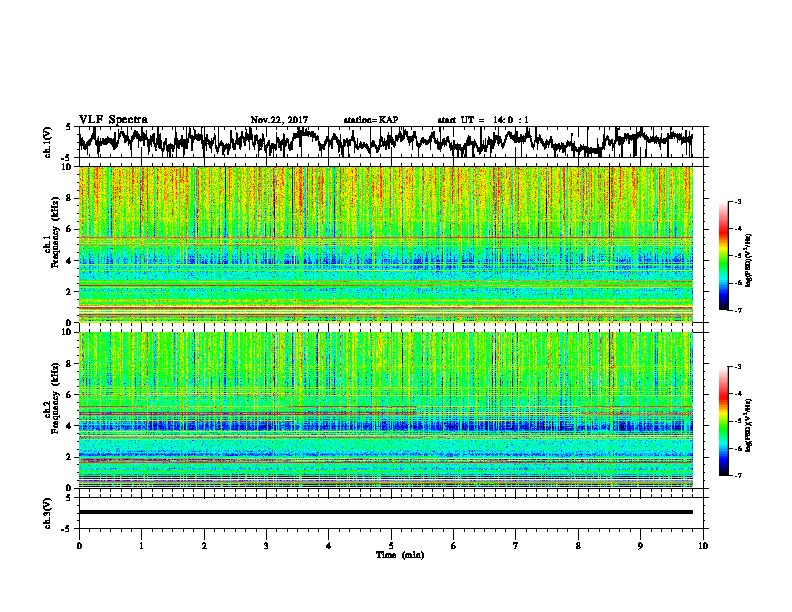The height and width of the screenshot is (612, 792).
Task: Click the "-3" label on ch.1 color bar
Action: (x=738, y=202)
